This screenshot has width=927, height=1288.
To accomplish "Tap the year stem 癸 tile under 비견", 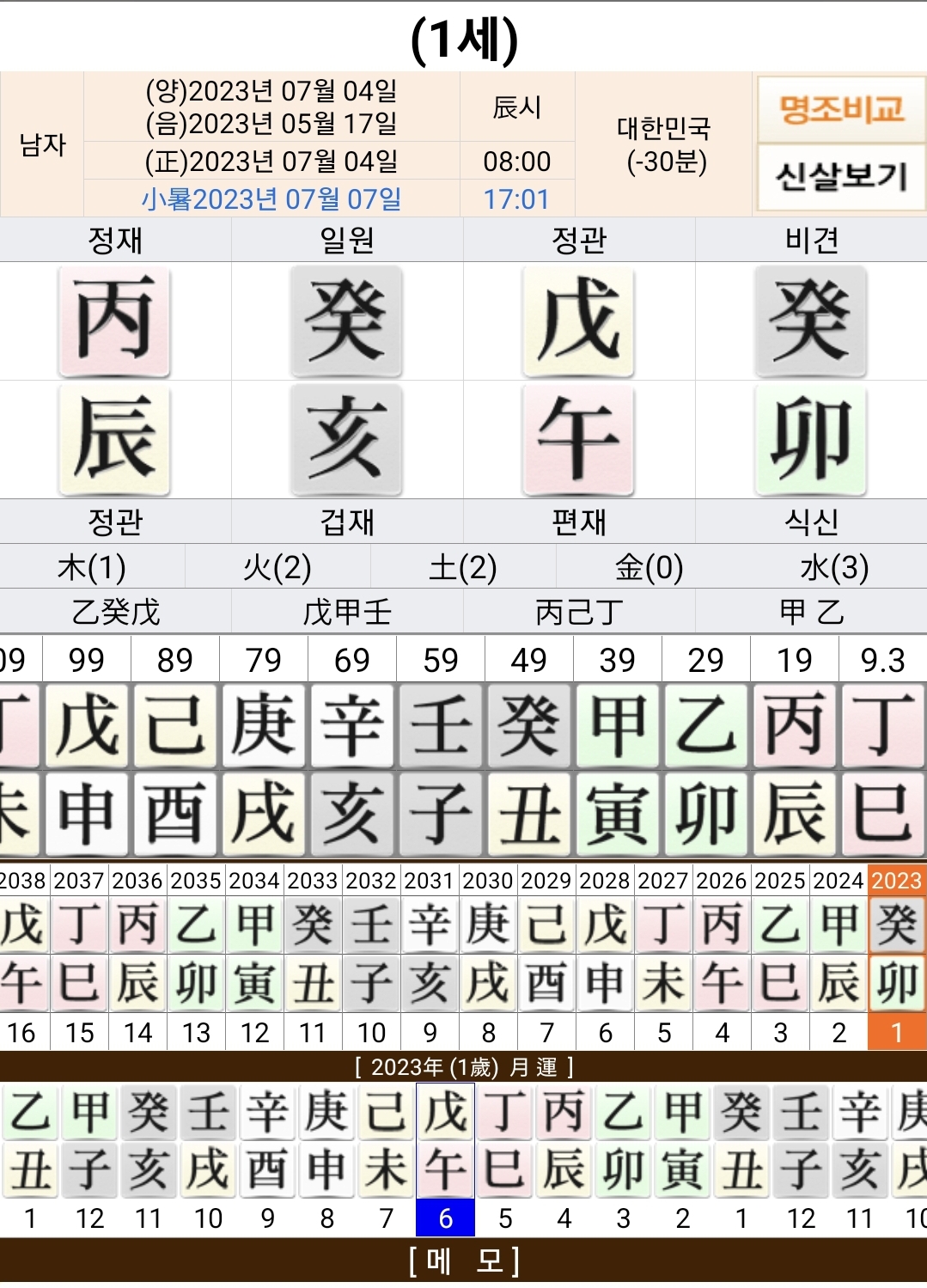I will pyautogui.click(x=810, y=320).
